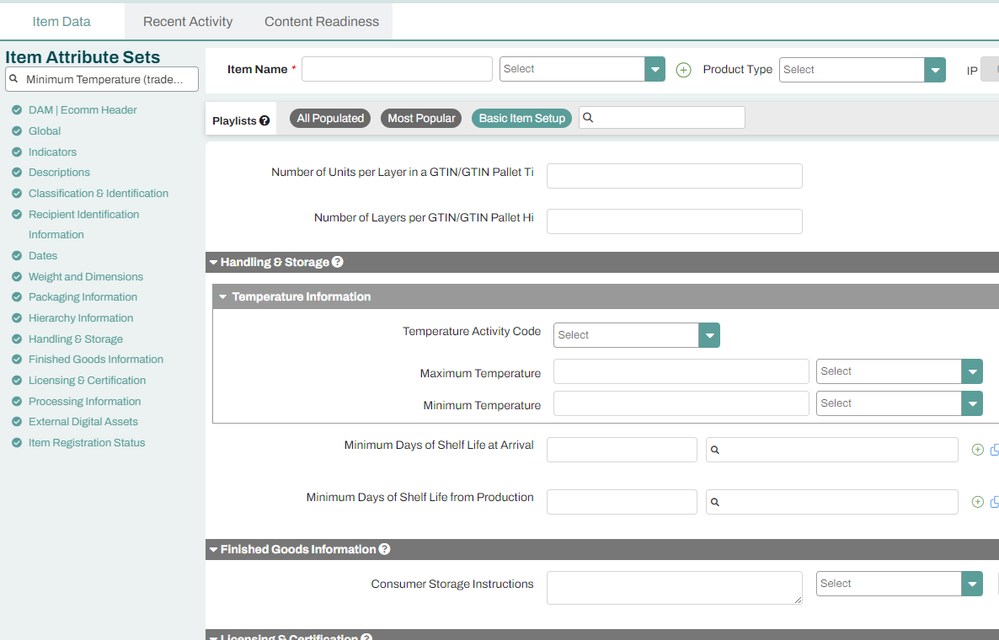This screenshot has width=999, height=640.
Task: Click search icon in Item Attribute Sets box
Action: click(x=13, y=79)
